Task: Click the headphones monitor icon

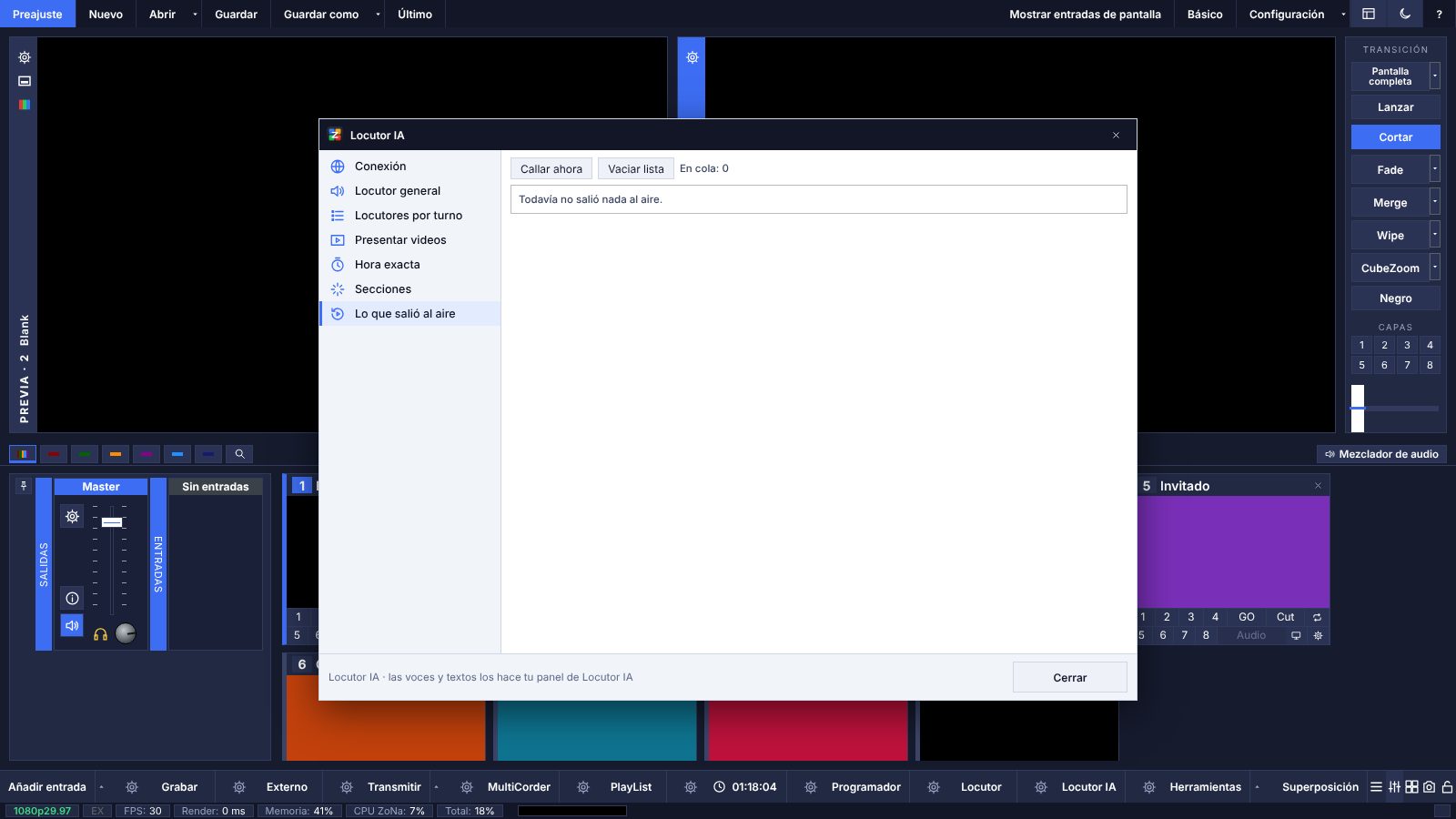Action: pyautogui.click(x=101, y=634)
